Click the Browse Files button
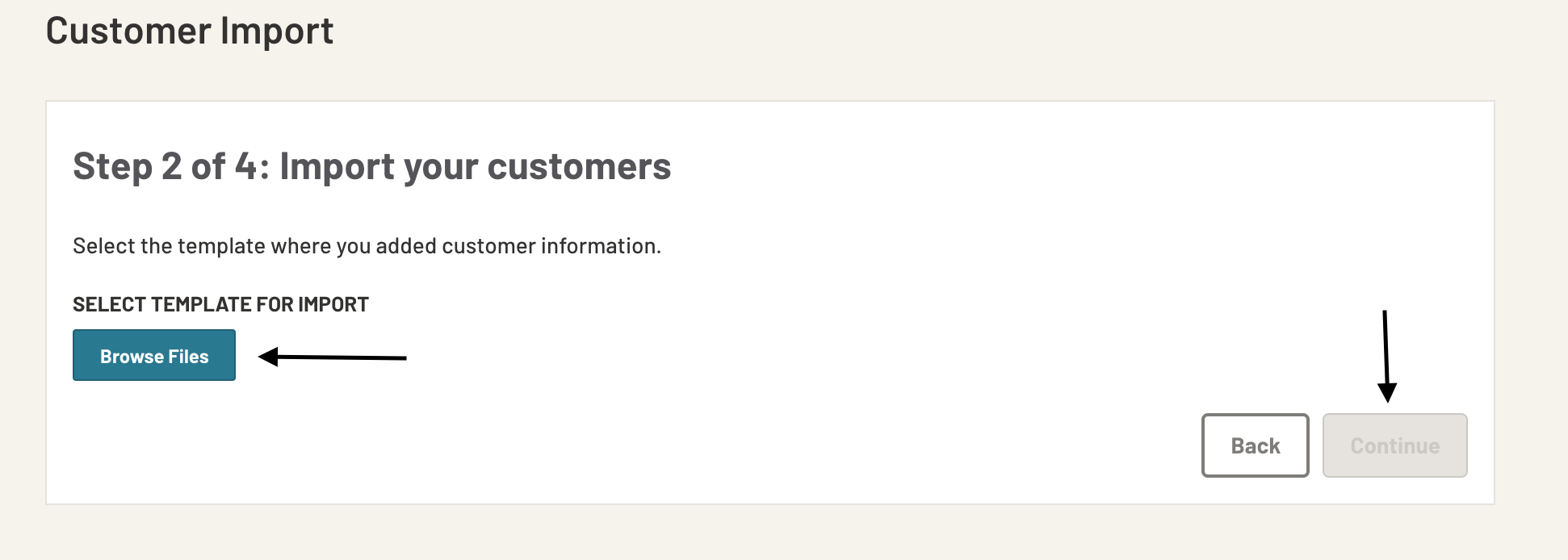Screen dimensions: 1568x560 (154, 355)
